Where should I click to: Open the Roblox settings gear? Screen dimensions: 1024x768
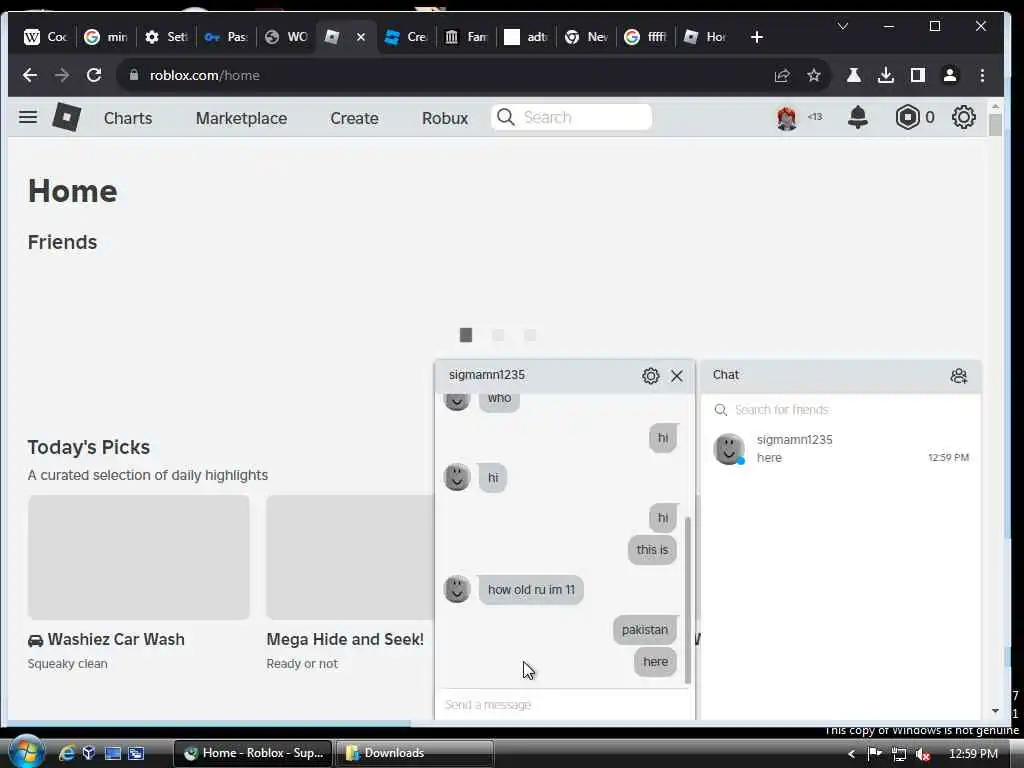(x=963, y=117)
